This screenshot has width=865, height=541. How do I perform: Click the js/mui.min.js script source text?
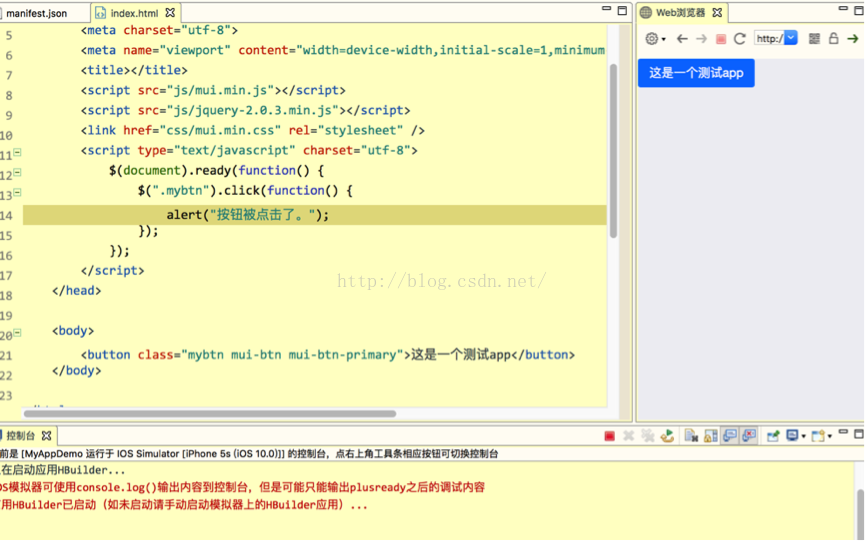[x=221, y=90]
